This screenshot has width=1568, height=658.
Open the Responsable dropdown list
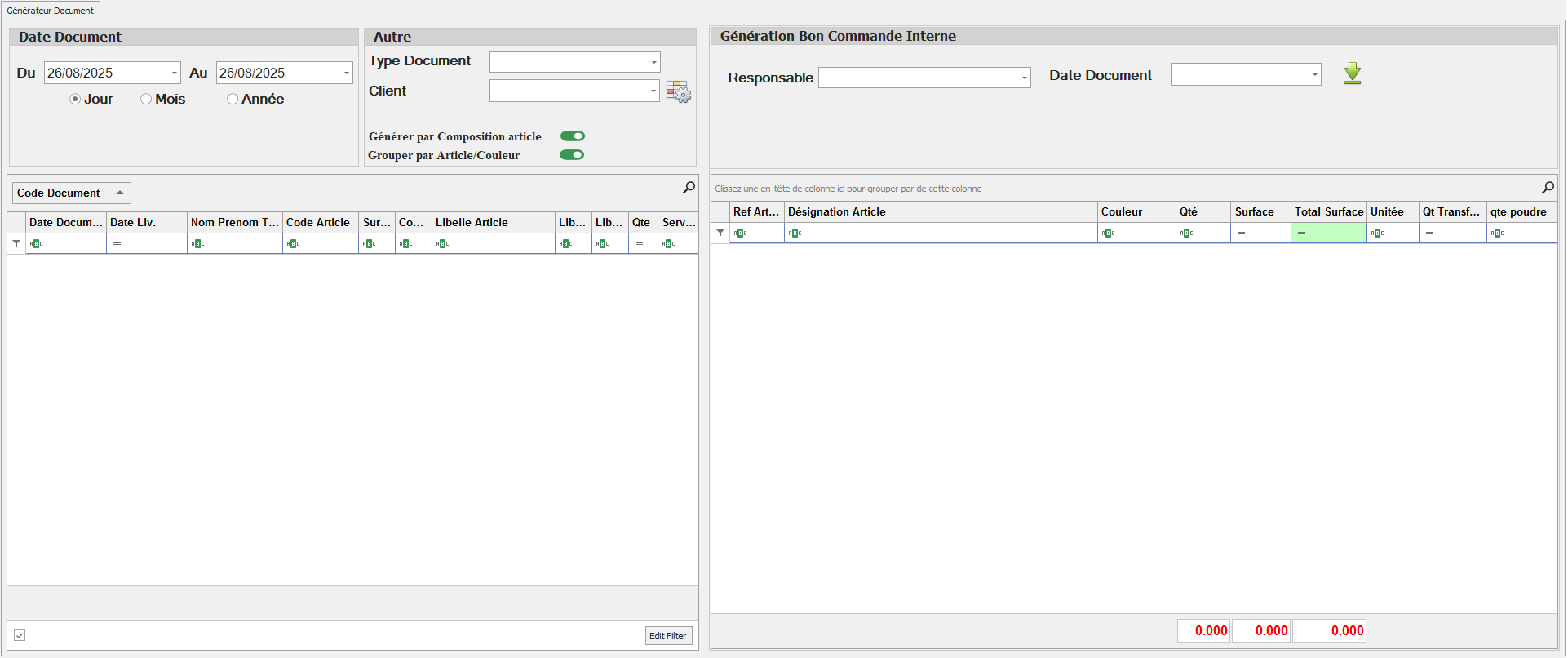coord(1024,78)
